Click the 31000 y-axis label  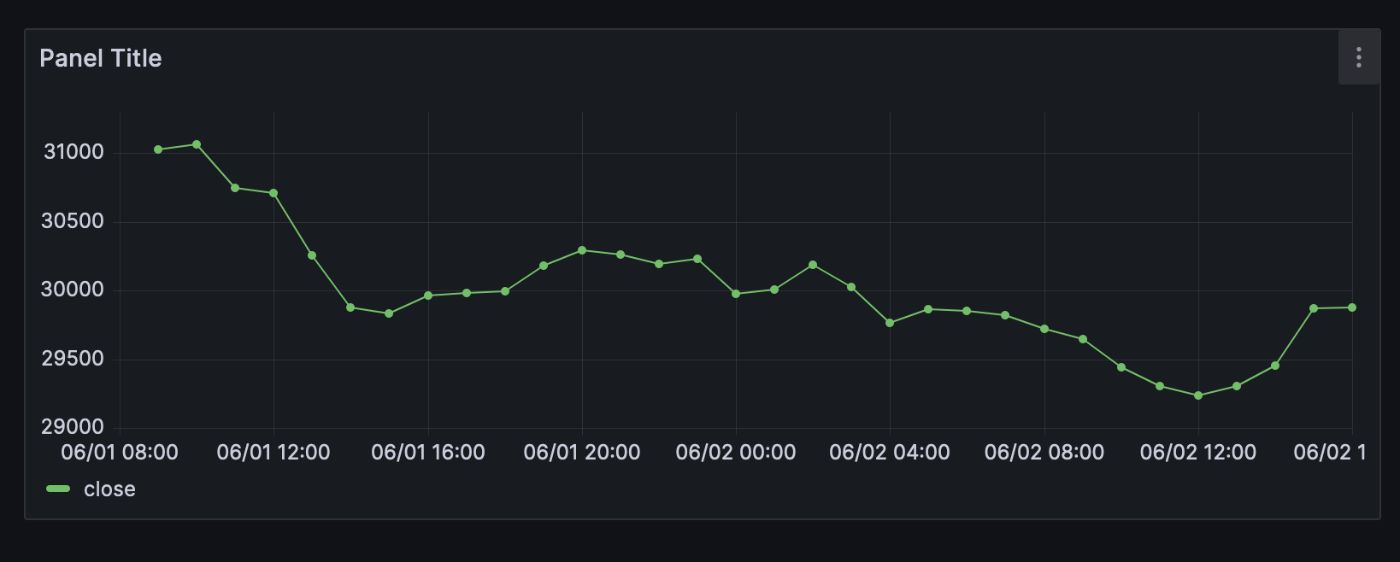click(73, 153)
